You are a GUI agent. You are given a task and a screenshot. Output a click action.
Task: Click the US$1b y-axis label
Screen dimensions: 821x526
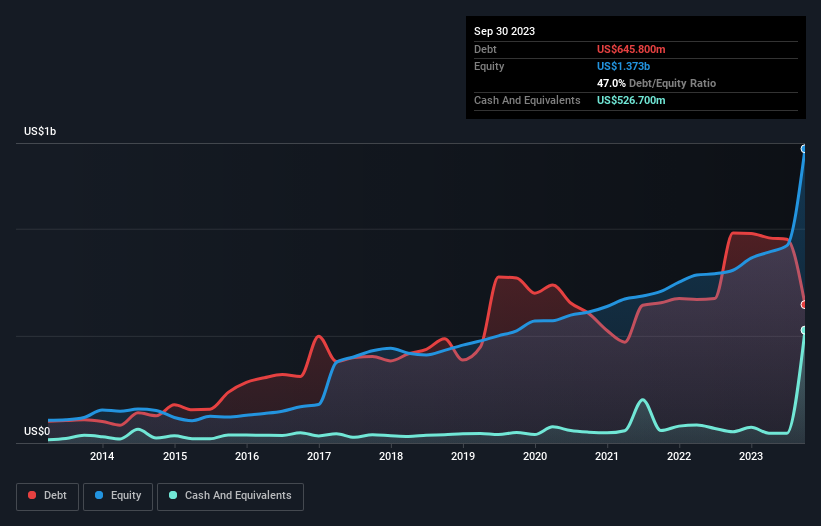point(40,131)
